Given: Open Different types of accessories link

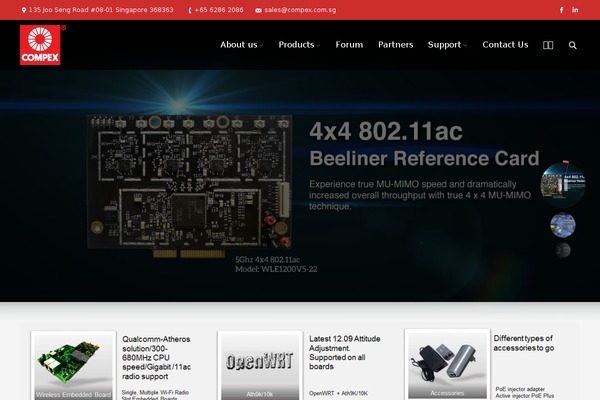Looking at the screenshot, I should click(x=523, y=343).
